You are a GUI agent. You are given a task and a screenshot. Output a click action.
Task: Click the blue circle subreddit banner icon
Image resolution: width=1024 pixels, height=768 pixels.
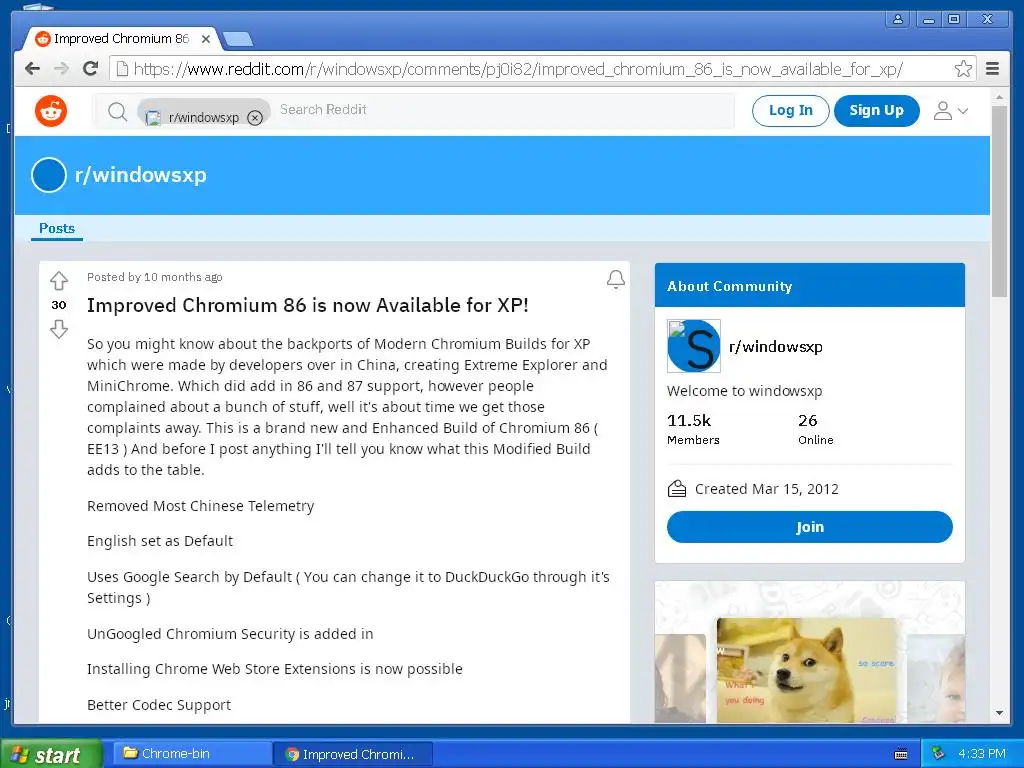(x=49, y=175)
